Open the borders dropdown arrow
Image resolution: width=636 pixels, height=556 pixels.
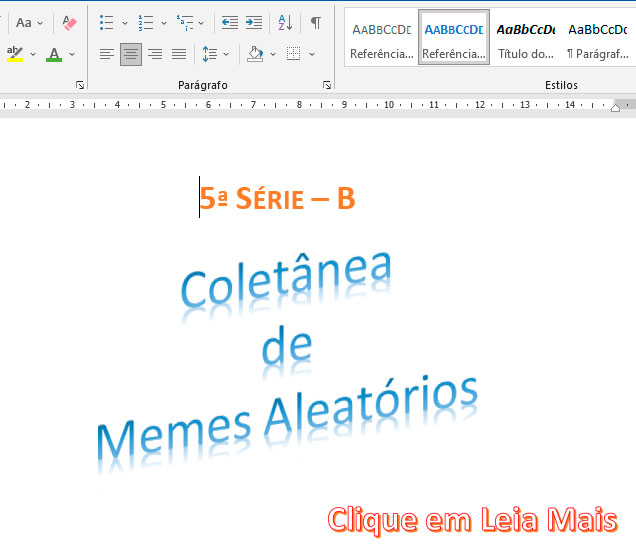(x=312, y=54)
